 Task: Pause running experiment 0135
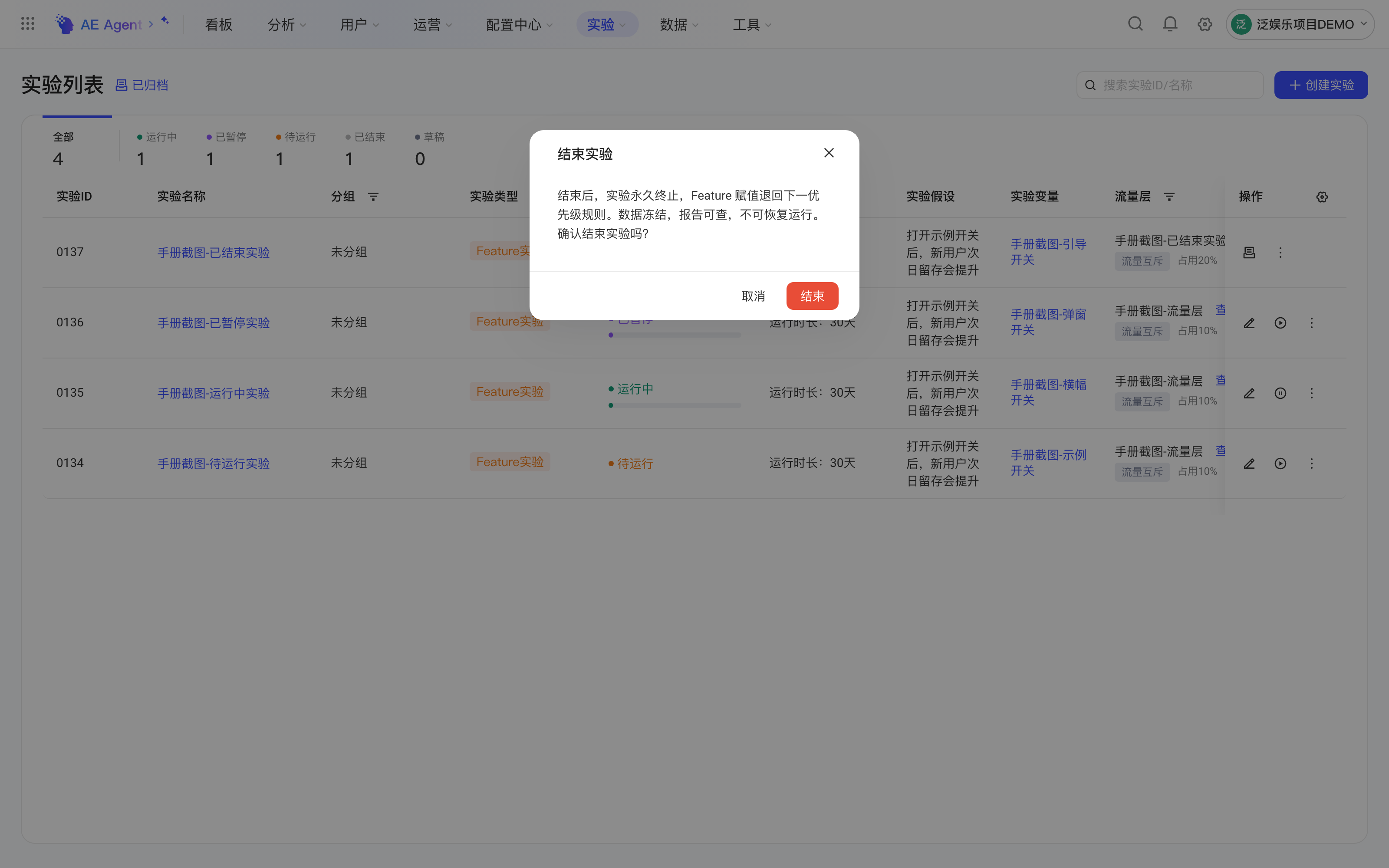click(x=1280, y=393)
